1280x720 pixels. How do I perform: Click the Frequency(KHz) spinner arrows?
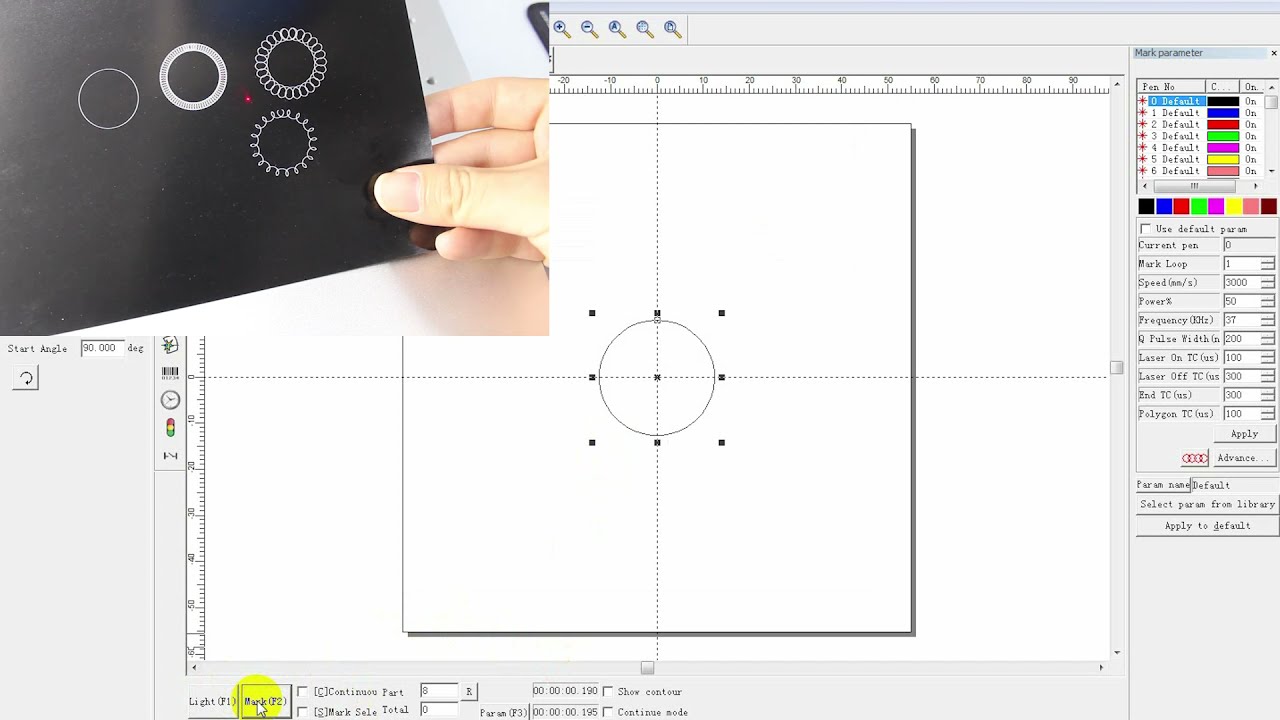click(1268, 320)
